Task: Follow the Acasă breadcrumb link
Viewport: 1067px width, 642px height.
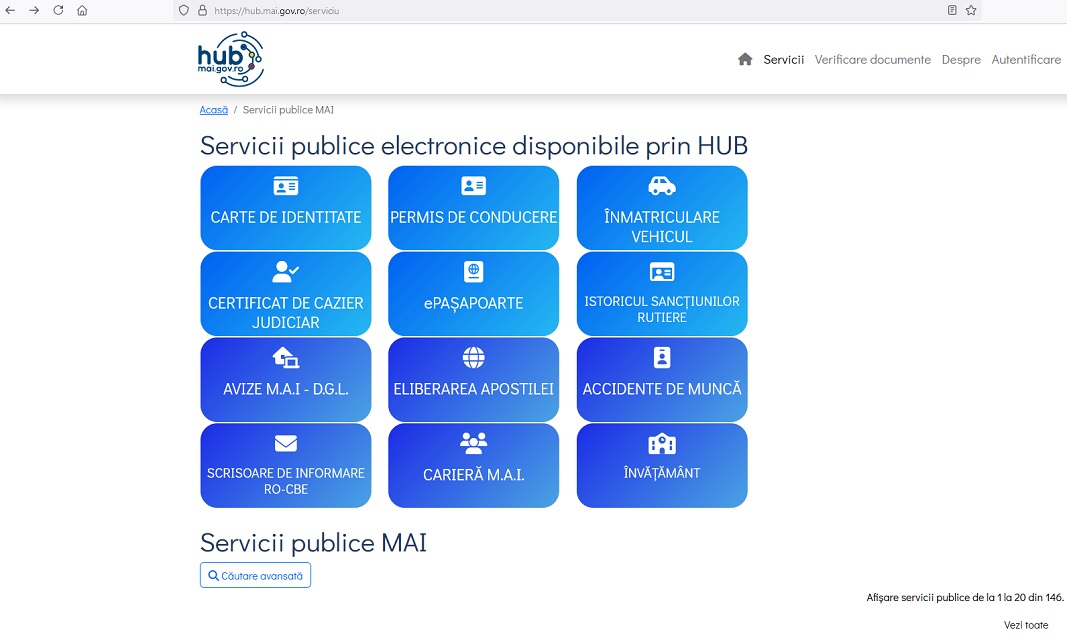Action: pyautogui.click(x=214, y=110)
